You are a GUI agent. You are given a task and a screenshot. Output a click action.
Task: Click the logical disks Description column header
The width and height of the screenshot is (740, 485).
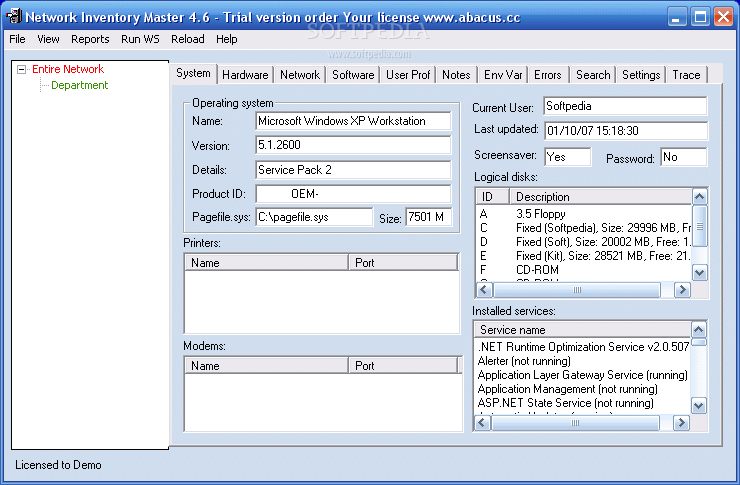pos(600,197)
